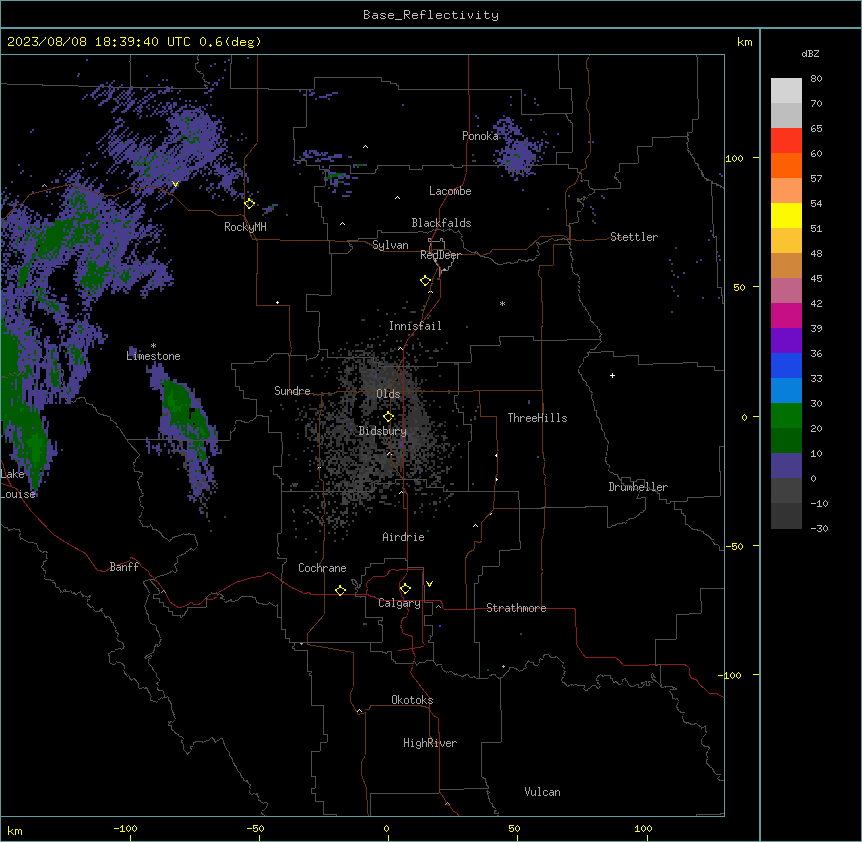Screen dimensions: 862x842
Task: Pick the magenta 39 dBZ legend swatch
Action: click(786, 315)
